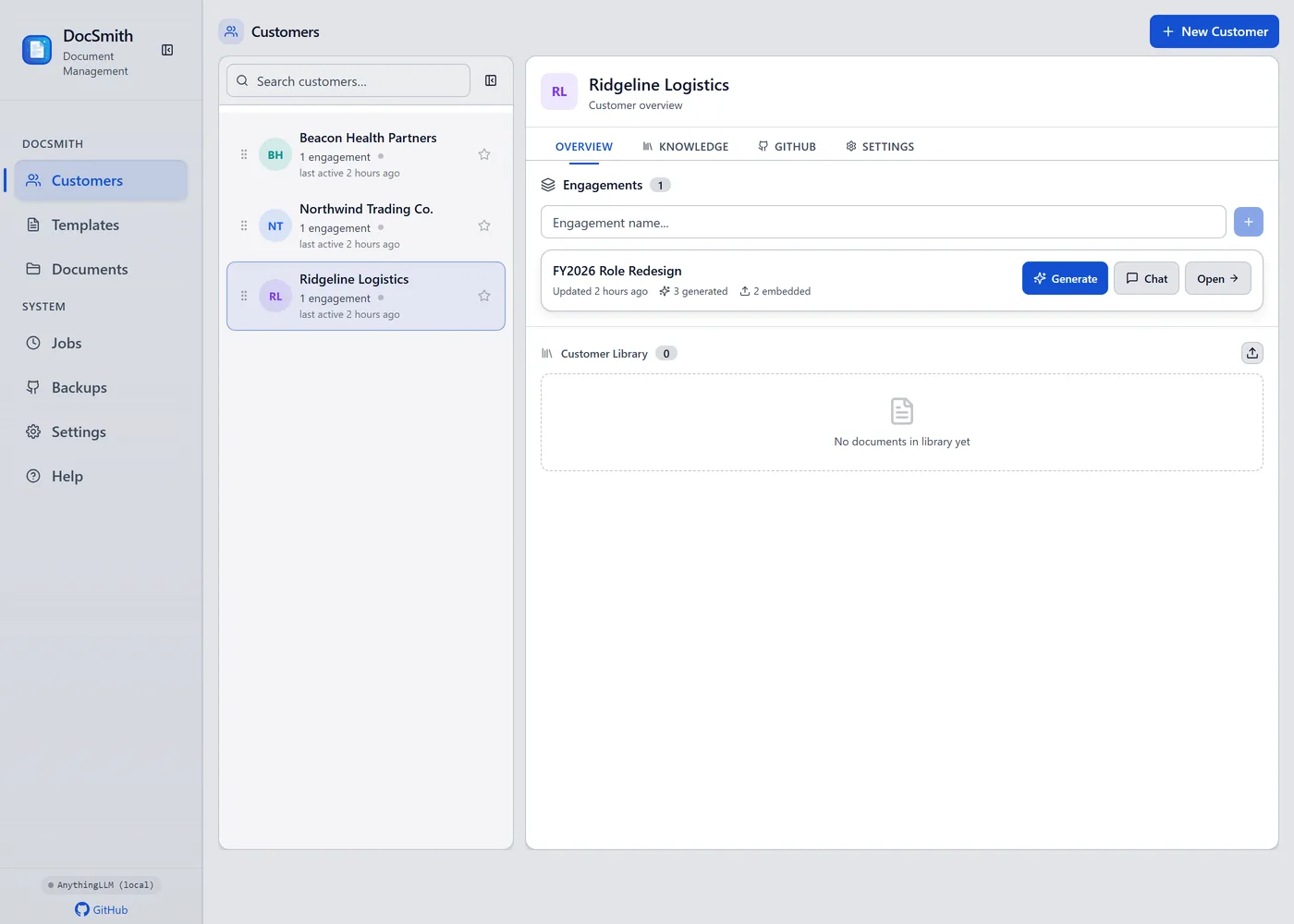
Task: Star Ridgeline Logistics as favorite
Action: pyautogui.click(x=484, y=296)
